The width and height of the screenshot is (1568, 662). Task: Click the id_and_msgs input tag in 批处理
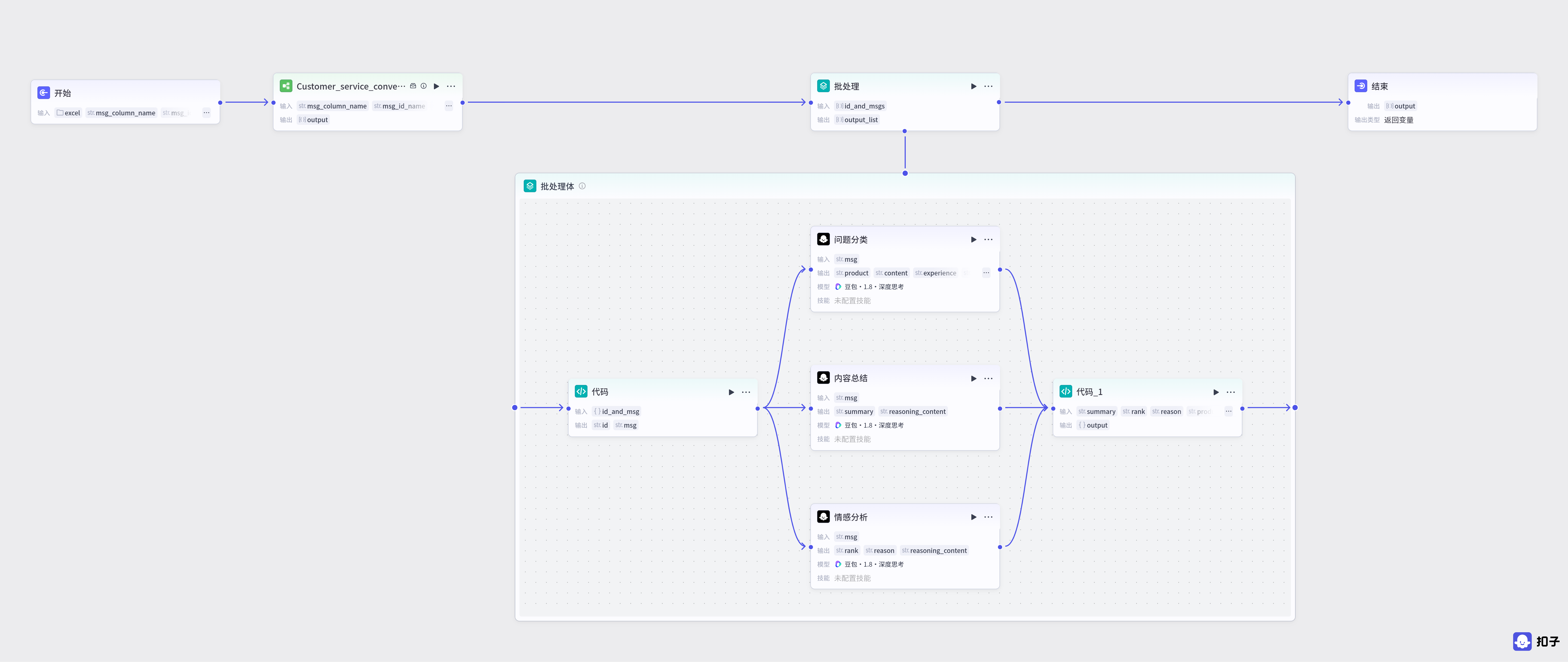coord(860,106)
